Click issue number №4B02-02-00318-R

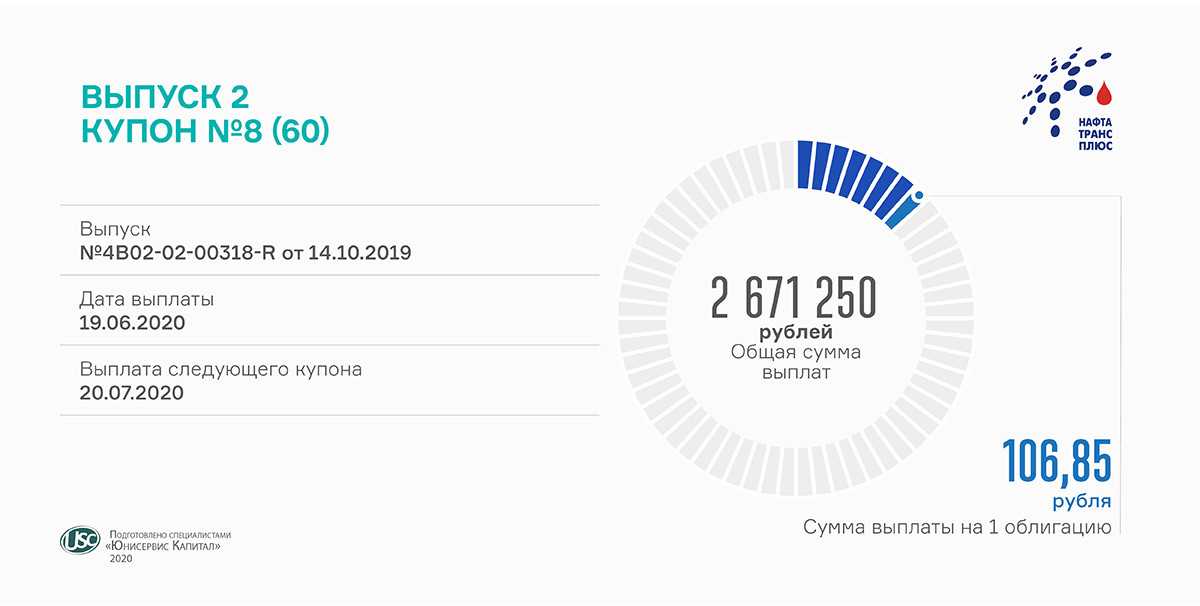(178, 252)
